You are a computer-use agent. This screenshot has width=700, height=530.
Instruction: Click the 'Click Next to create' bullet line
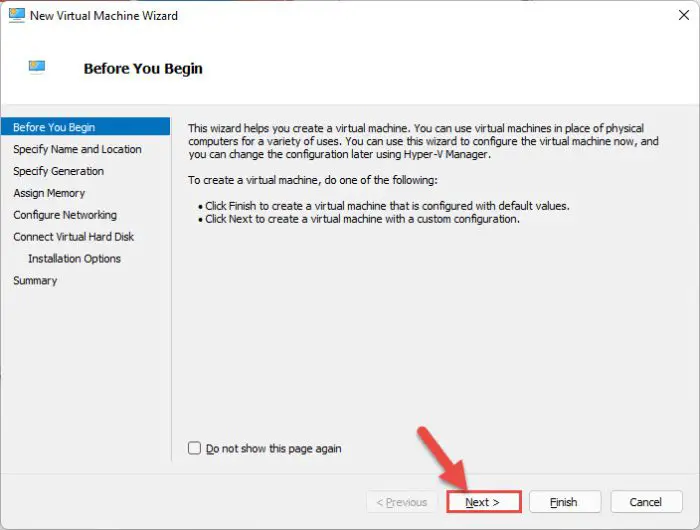(x=362, y=219)
